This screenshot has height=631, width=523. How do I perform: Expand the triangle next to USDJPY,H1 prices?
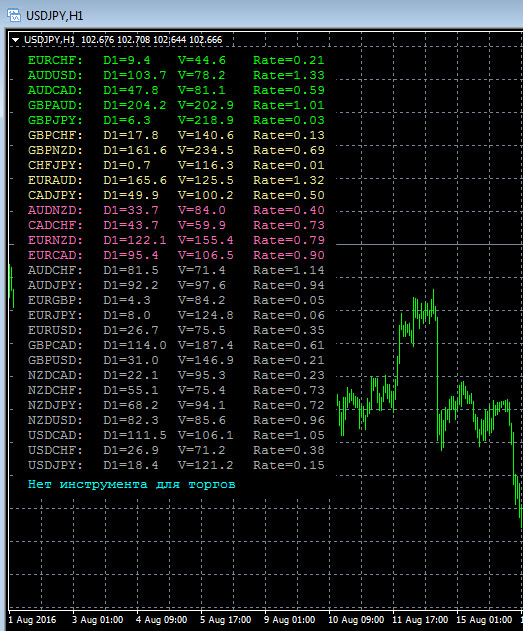point(15,40)
